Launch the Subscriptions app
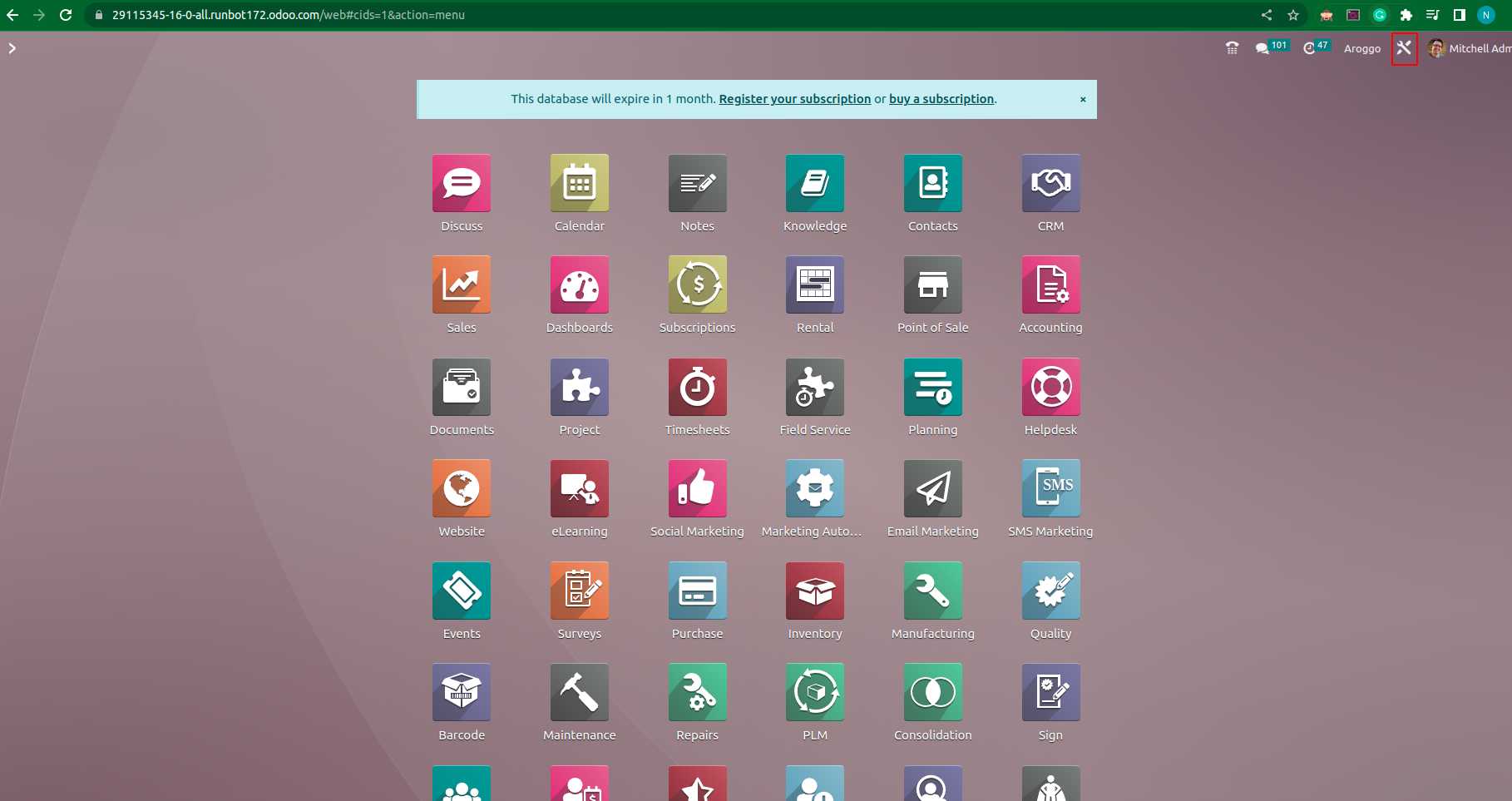 click(697, 284)
